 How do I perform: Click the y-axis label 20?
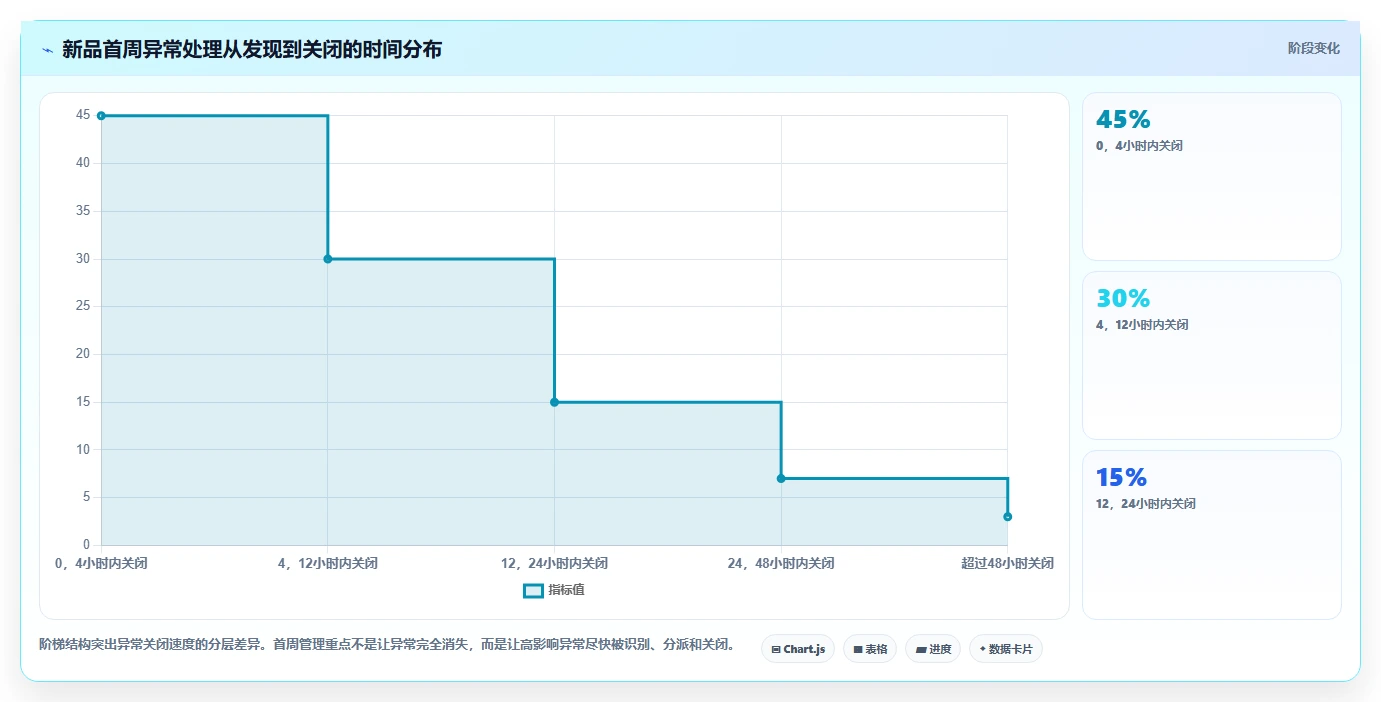point(82,354)
